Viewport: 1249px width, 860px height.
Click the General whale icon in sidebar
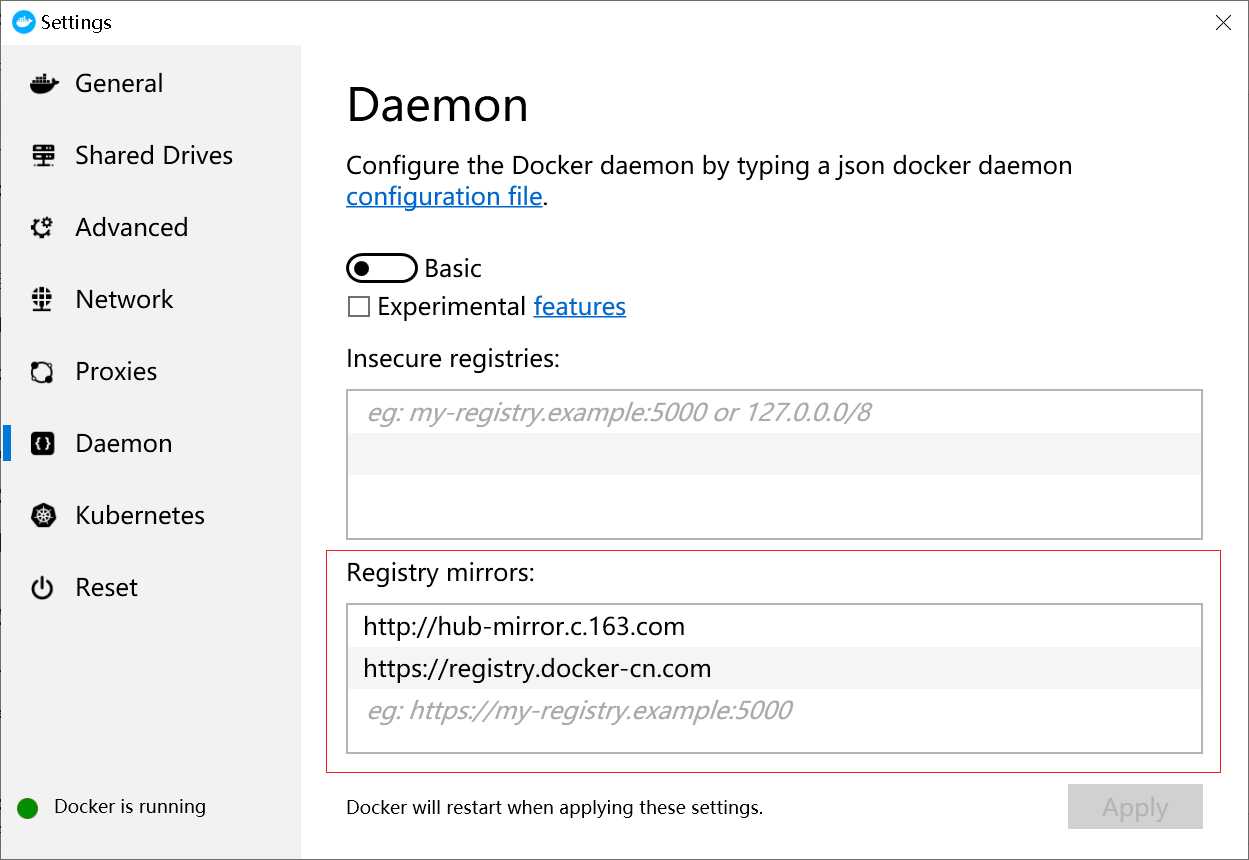43,84
